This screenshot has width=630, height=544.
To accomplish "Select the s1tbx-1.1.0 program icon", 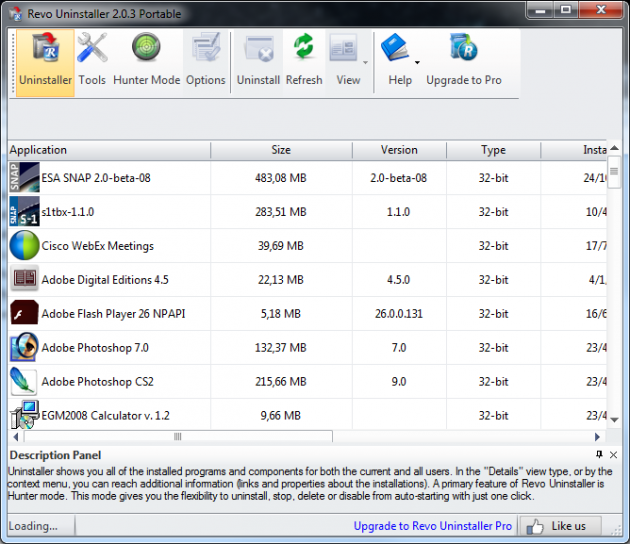I will click(x=25, y=211).
